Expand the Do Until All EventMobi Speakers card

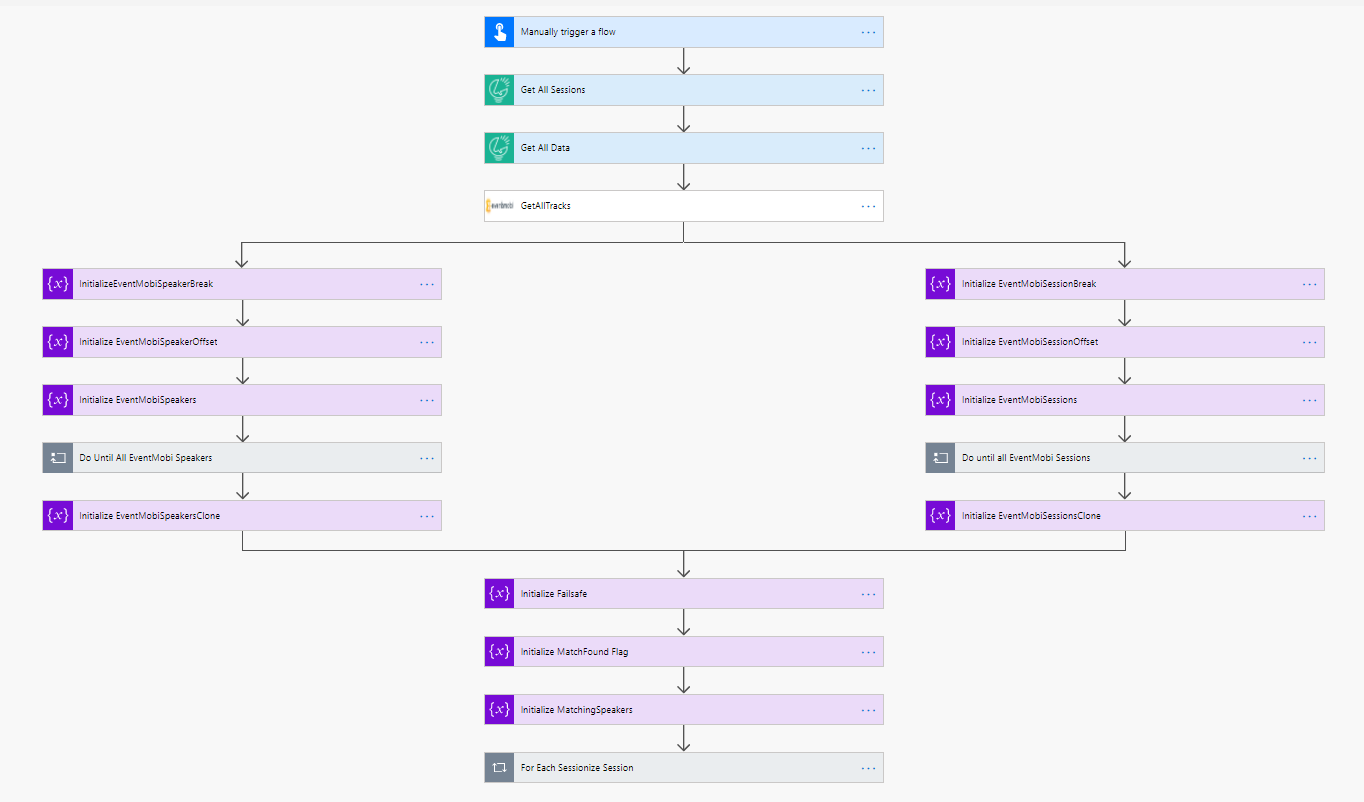tap(242, 458)
